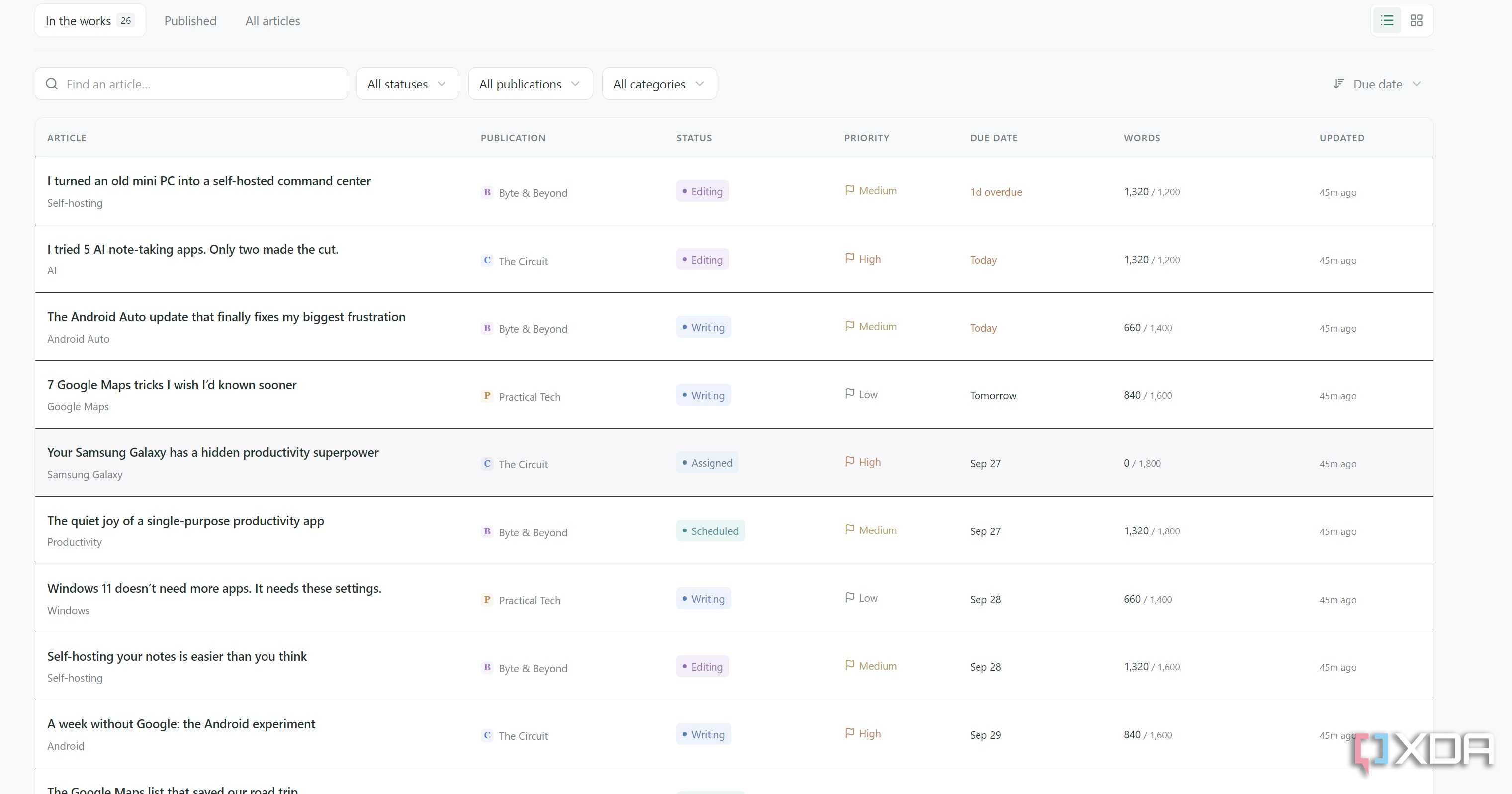Switch to the All articles tab

coord(272,21)
